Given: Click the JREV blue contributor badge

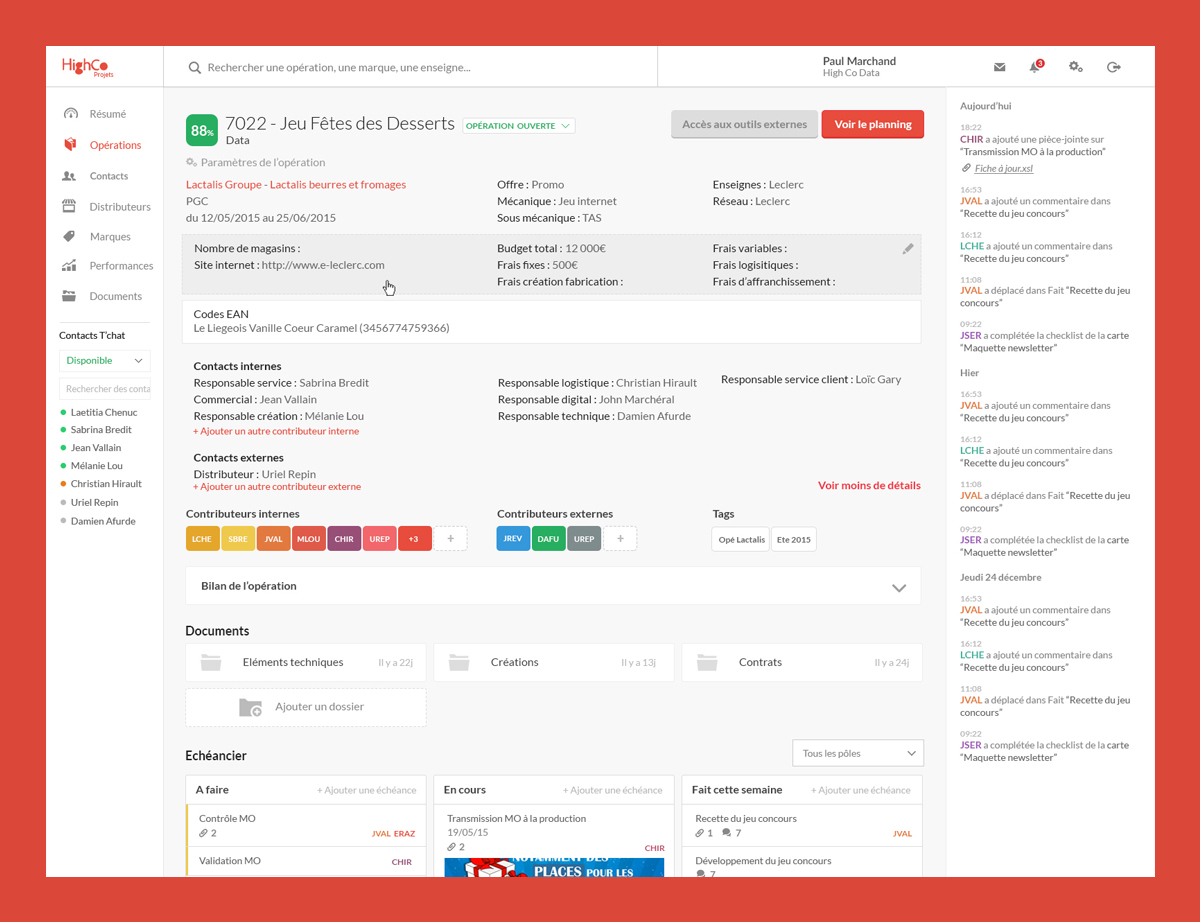Looking at the screenshot, I should [x=513, y=538].
